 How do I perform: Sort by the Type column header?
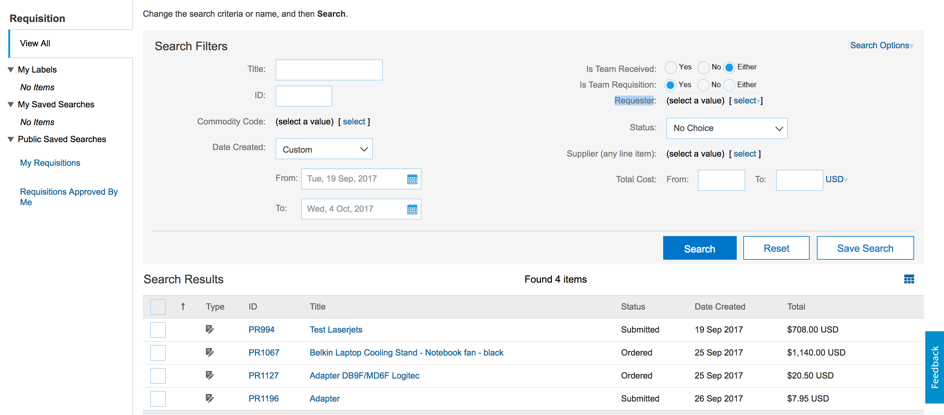coord(215,307)
